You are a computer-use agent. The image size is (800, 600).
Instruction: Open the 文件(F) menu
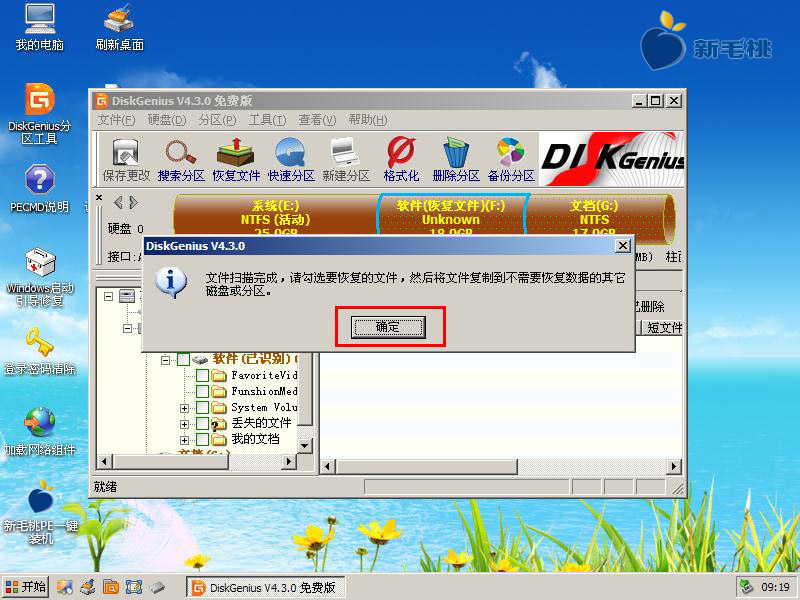tap(116, 120)
